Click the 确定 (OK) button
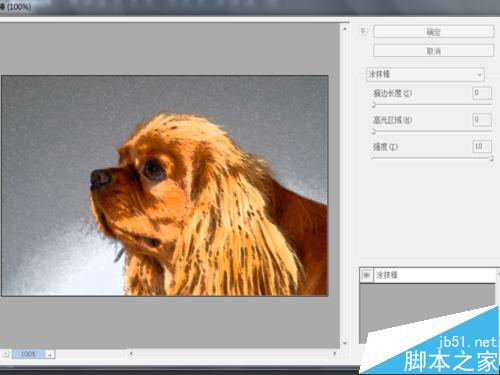The width and height of the screenshot is (500, 375). pos(433,32)
